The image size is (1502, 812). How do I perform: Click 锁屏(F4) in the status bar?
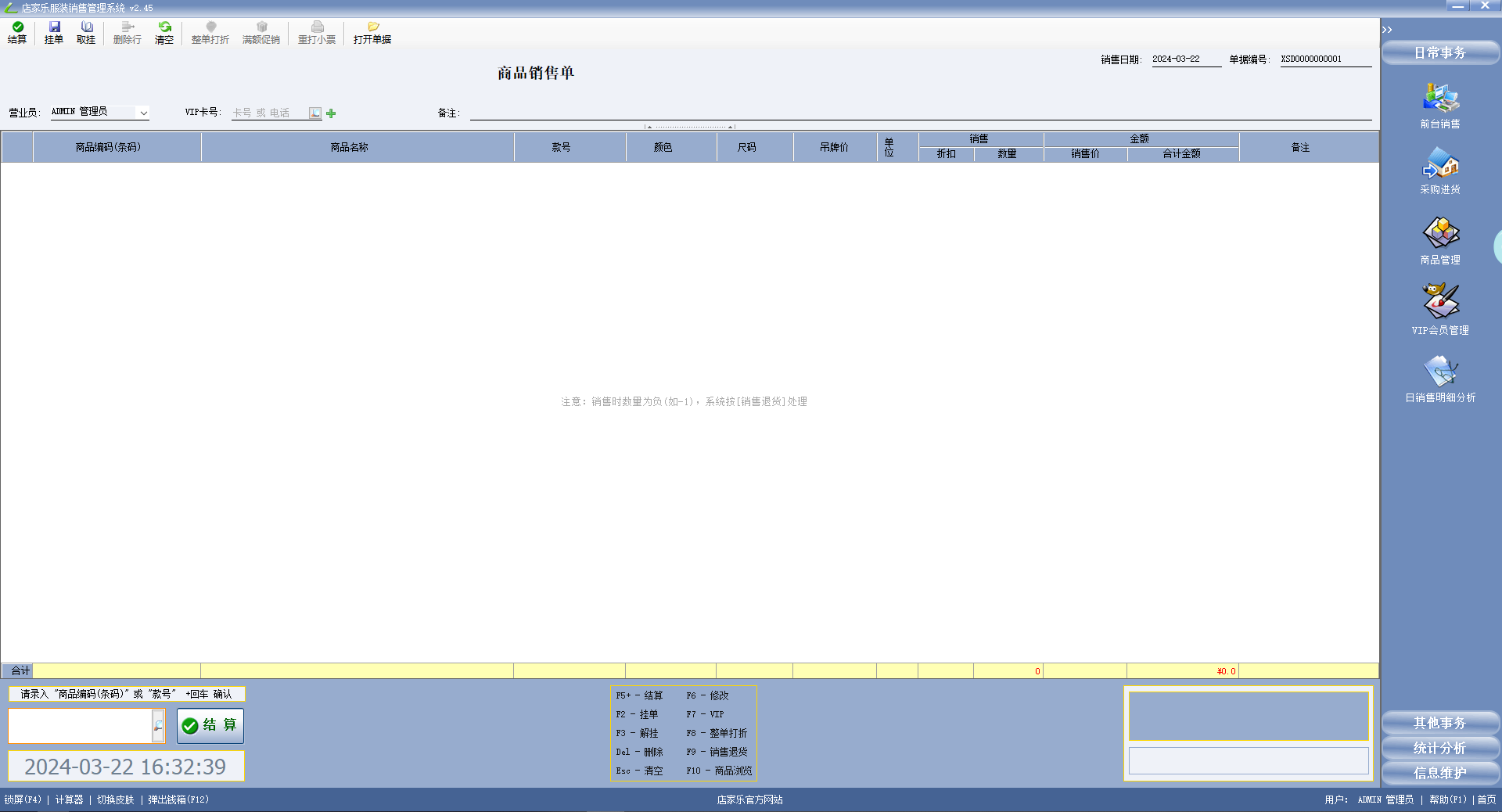tap(23, 799)
